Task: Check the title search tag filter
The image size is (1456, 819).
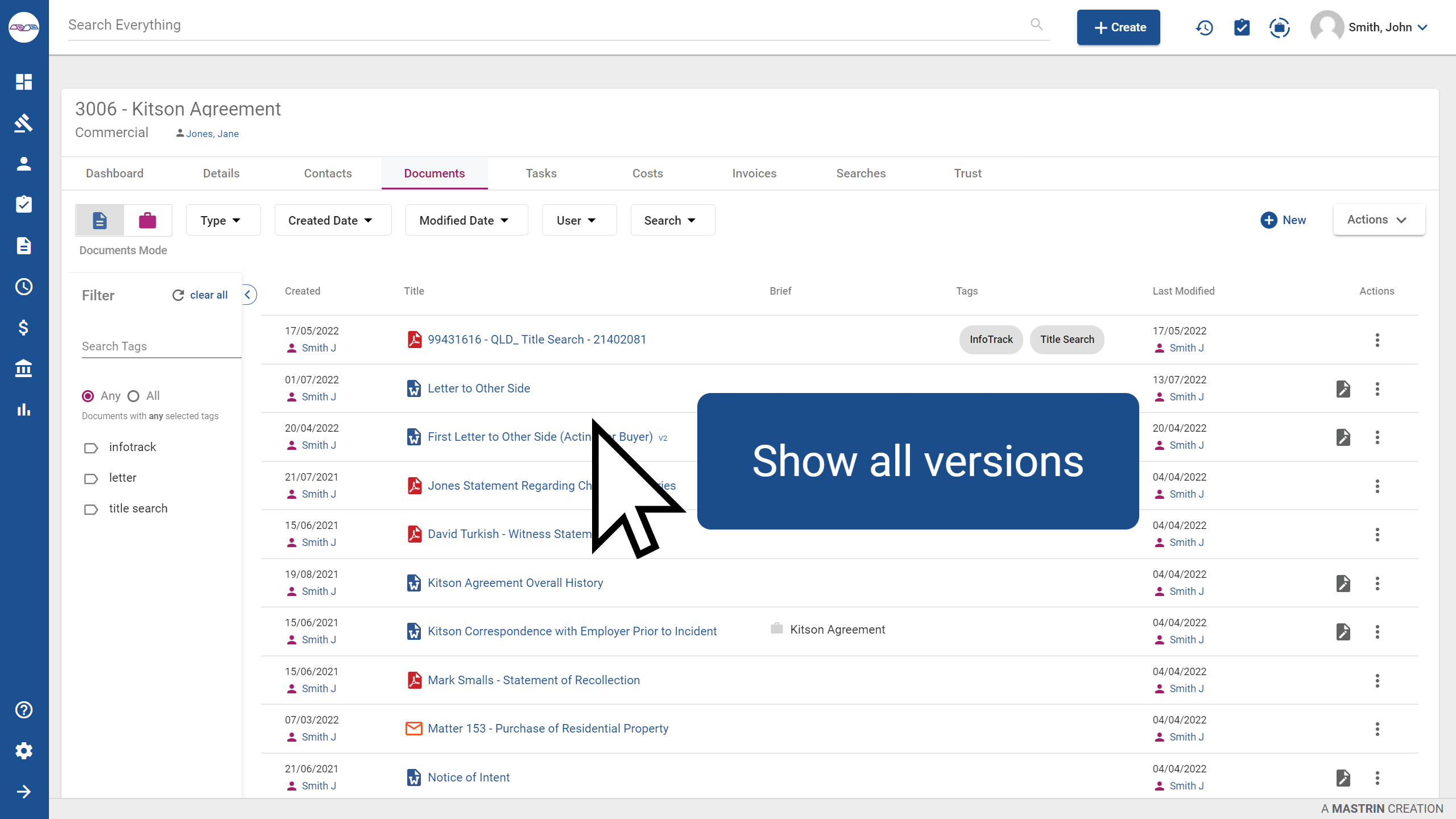Action: point(91,509)
